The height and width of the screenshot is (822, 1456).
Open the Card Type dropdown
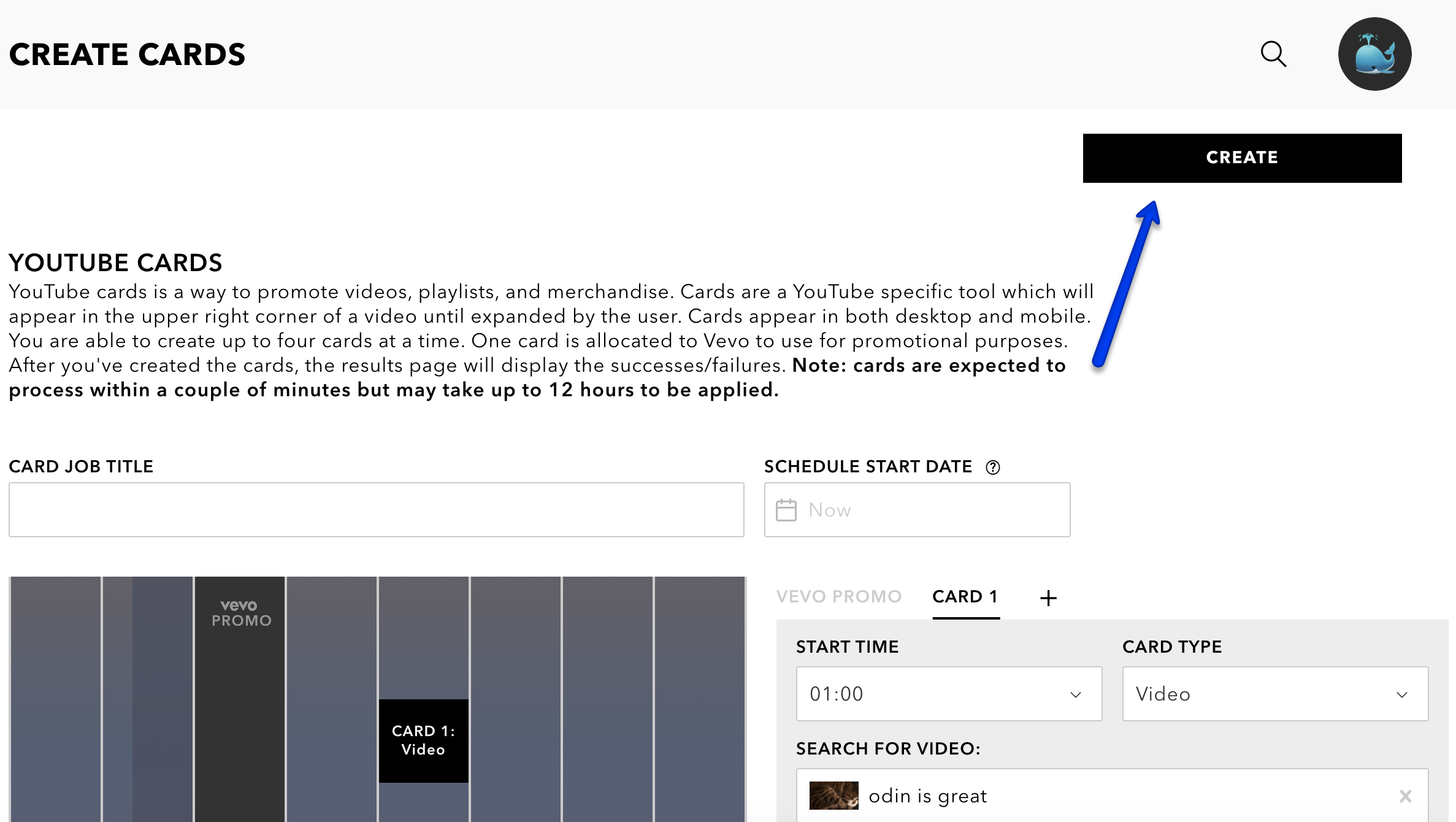[x=1275, y=694]
